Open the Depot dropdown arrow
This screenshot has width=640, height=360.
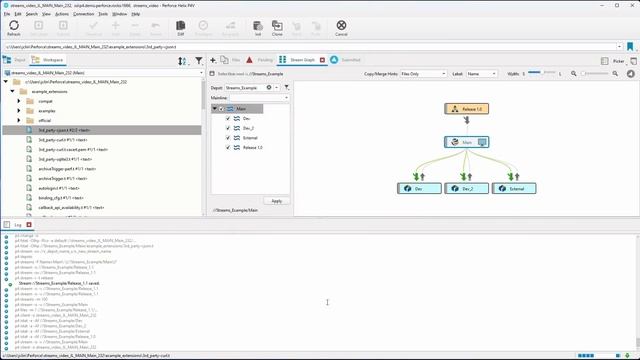(x=277, y=87)
